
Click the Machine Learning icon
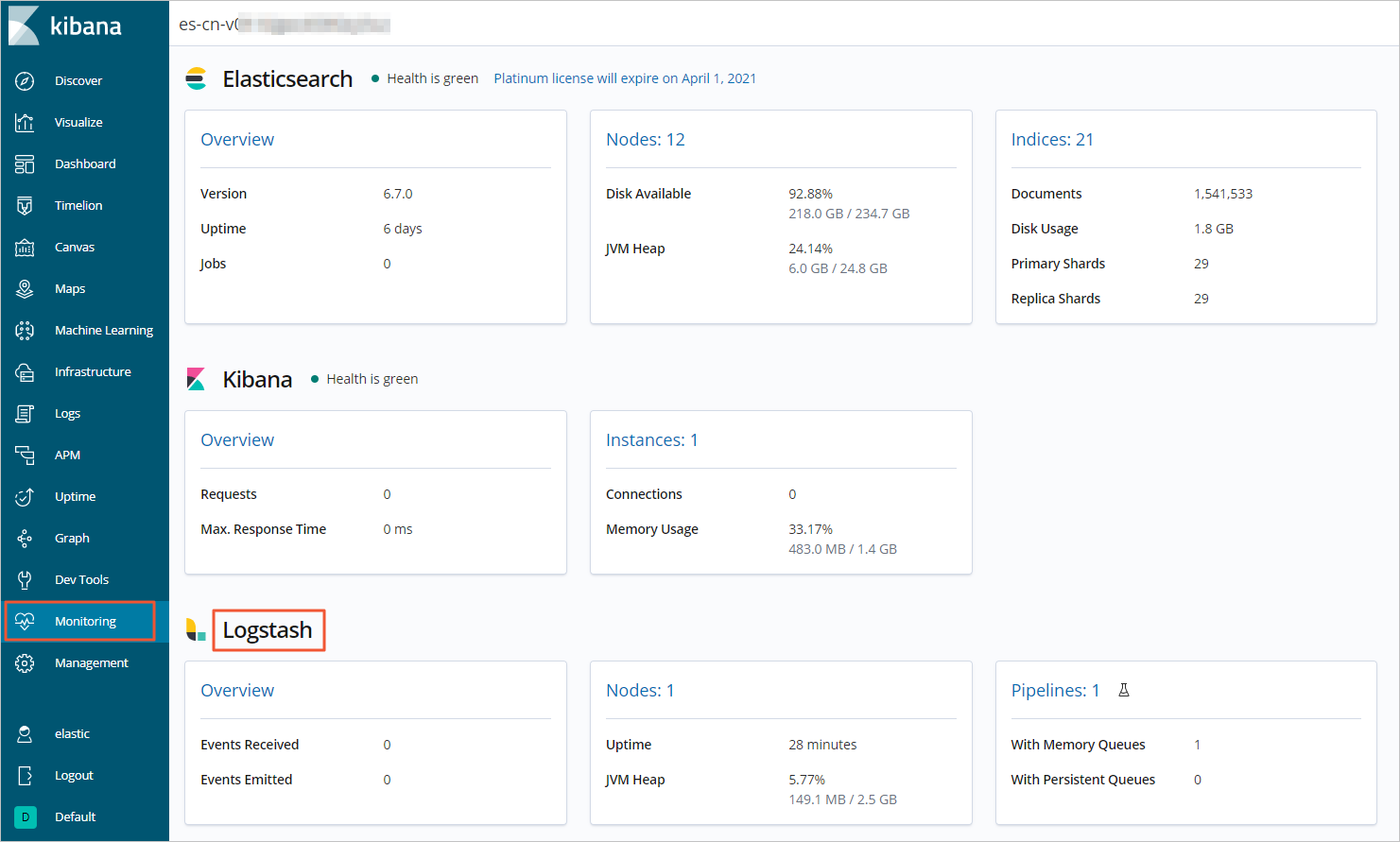point(25,331)
